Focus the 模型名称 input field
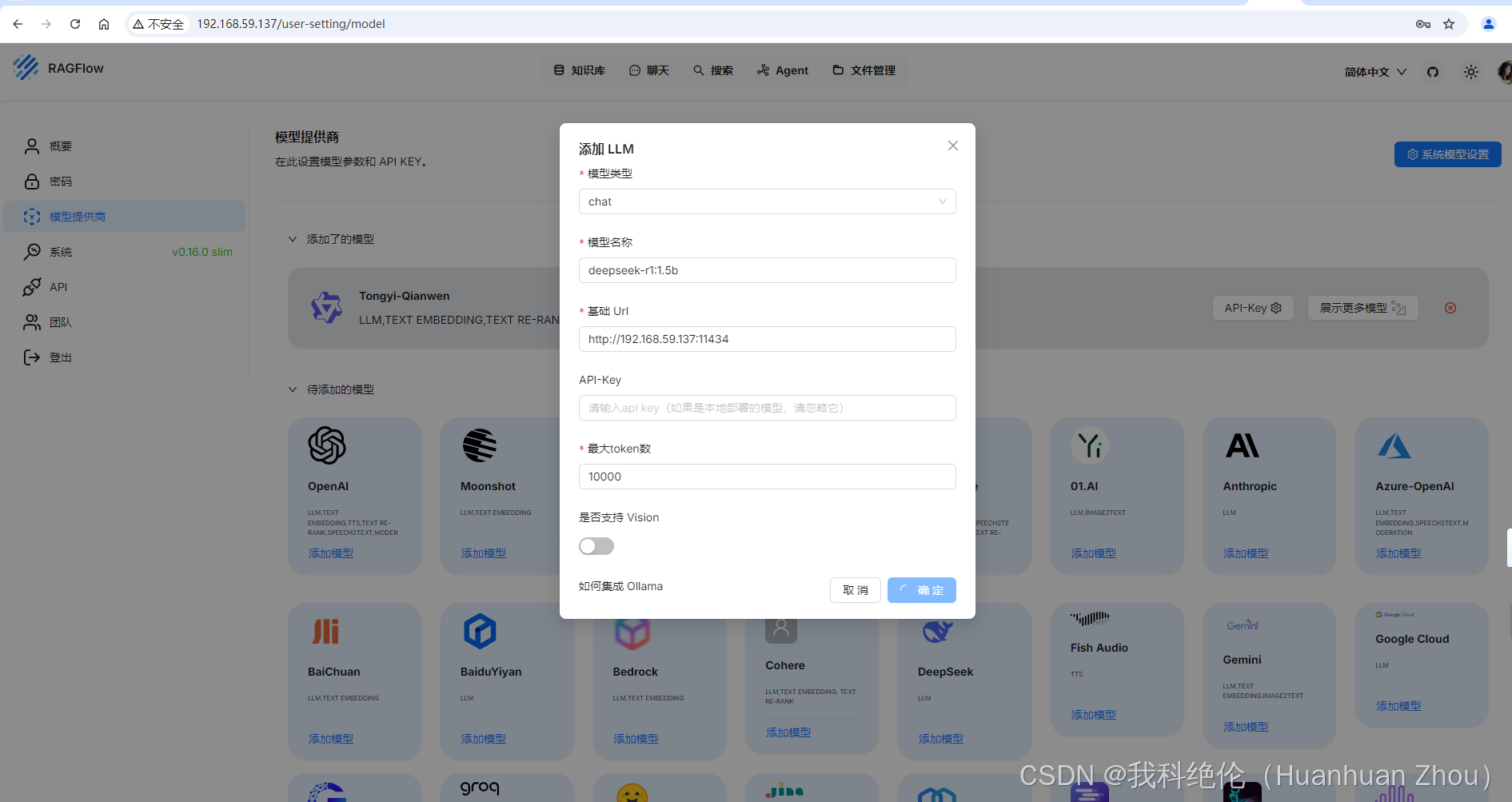 pyautogui.click(x=768, y=270)
